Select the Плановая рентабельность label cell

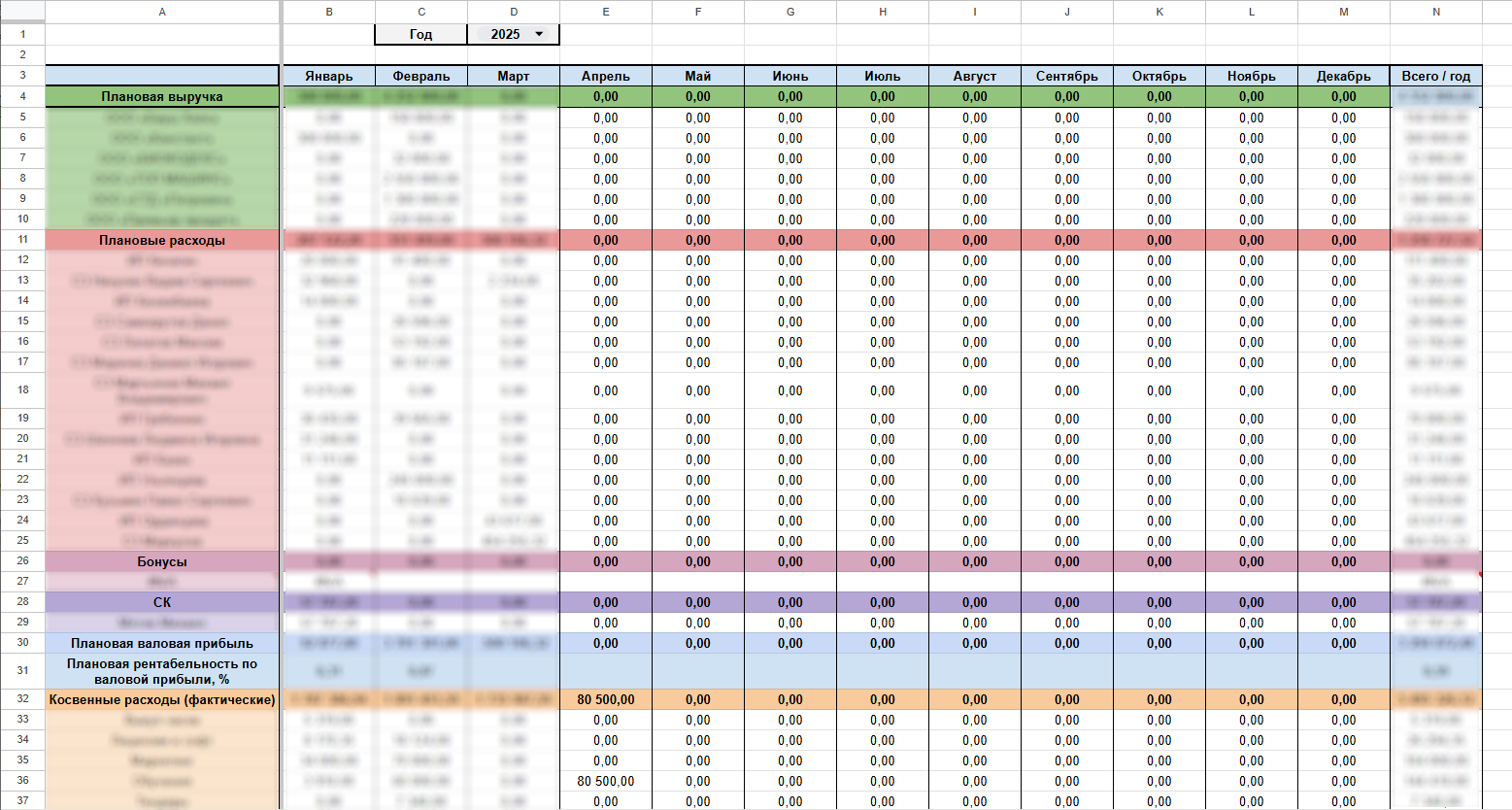[x=162, y=671]
